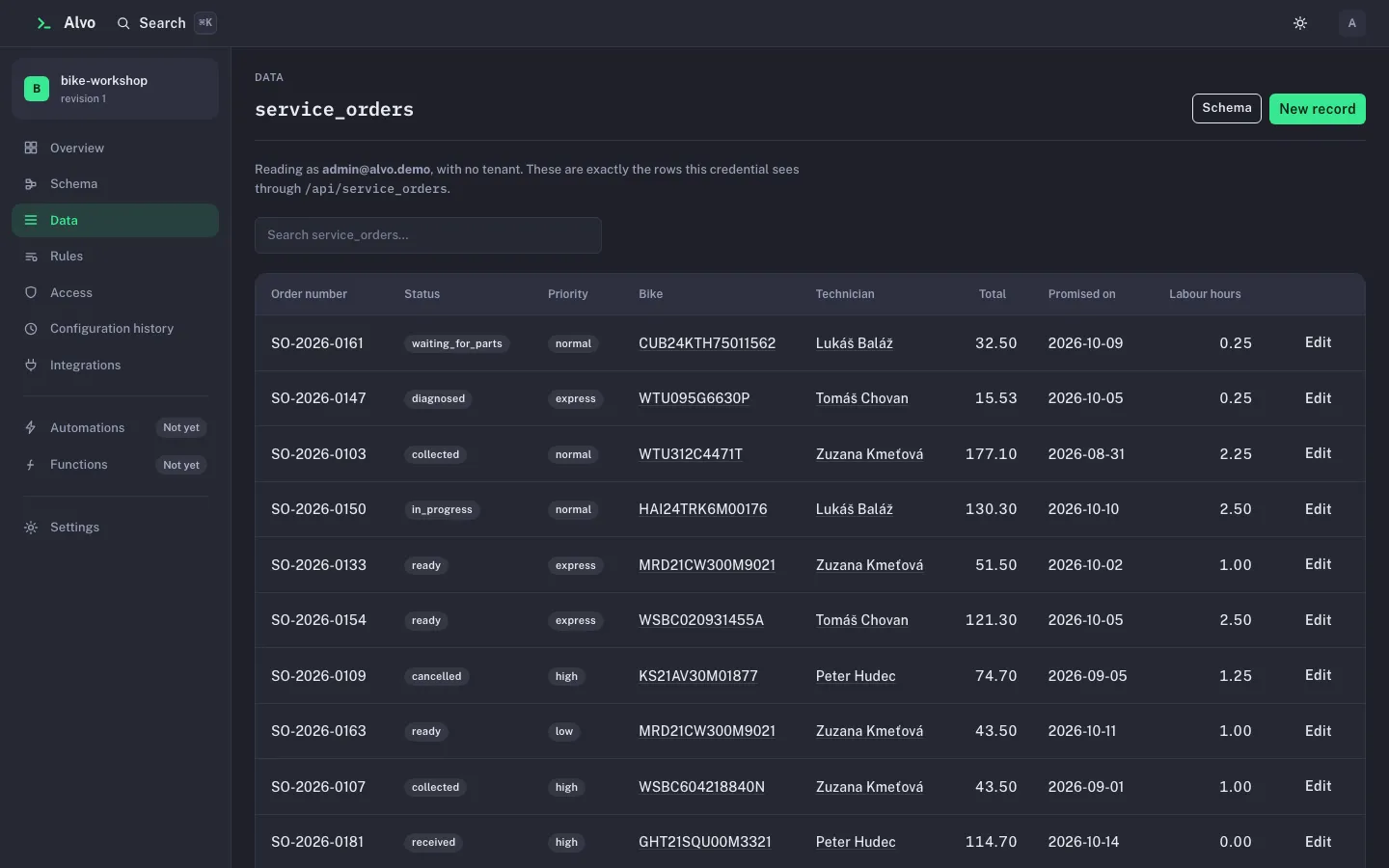Open the user avatar menu 'A'

1352,23
